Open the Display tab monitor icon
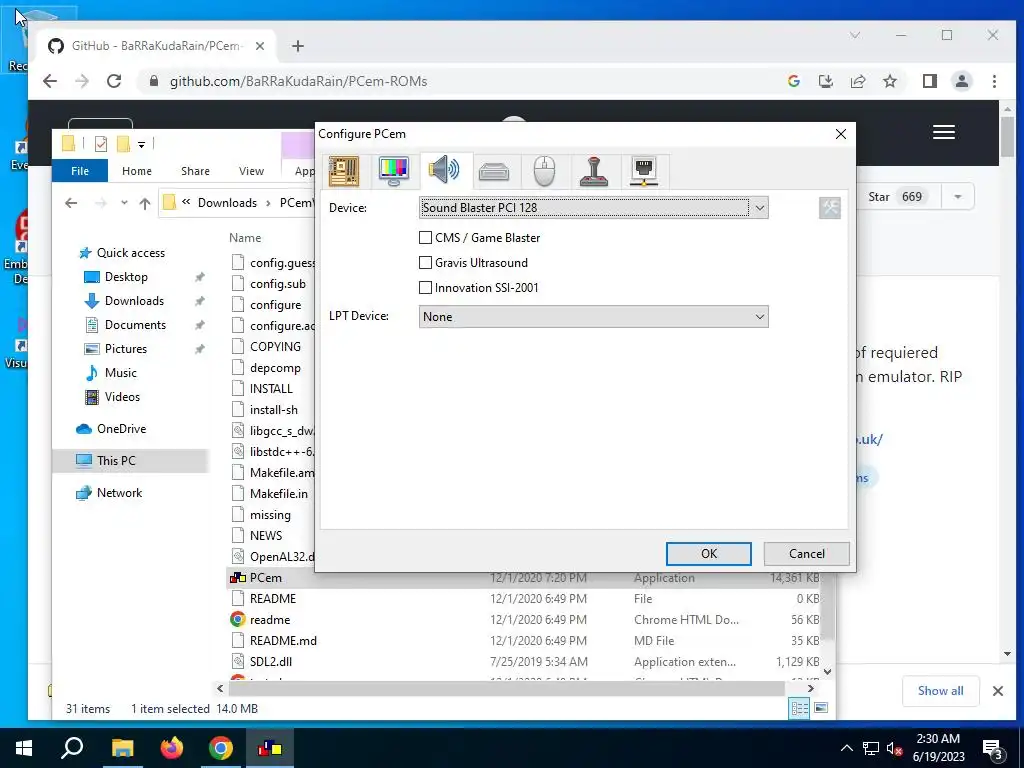 click(394, 170)
